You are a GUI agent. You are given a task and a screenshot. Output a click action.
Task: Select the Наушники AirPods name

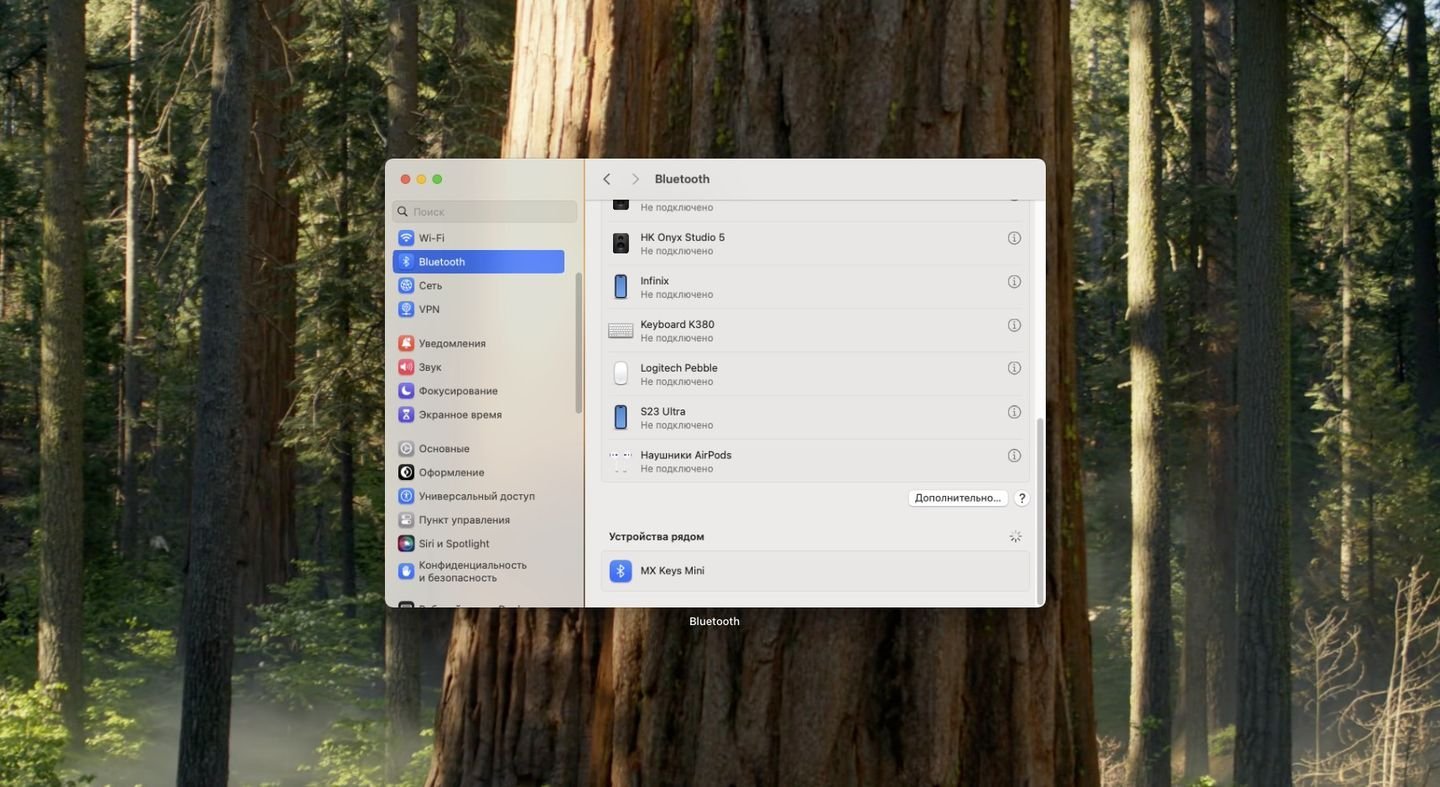(686, 455)
